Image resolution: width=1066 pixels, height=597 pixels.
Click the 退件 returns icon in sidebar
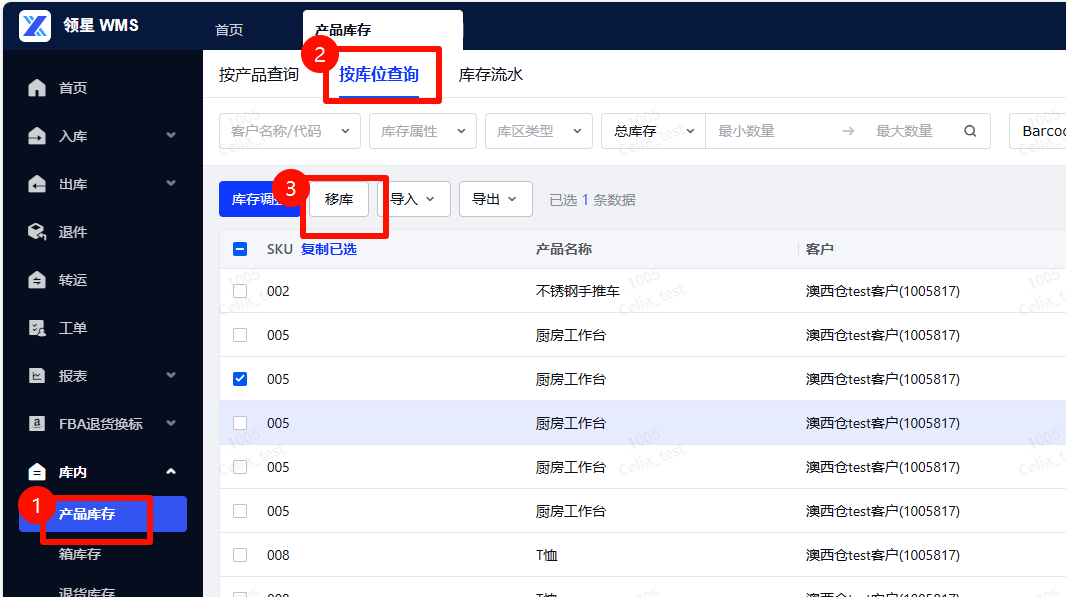click(37, 232)
